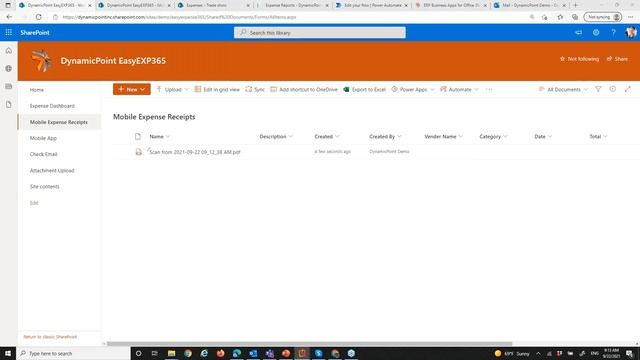Click Add shortcut to OneDrive
Viewport: 640px width, 360px height.
coord(304,89)
